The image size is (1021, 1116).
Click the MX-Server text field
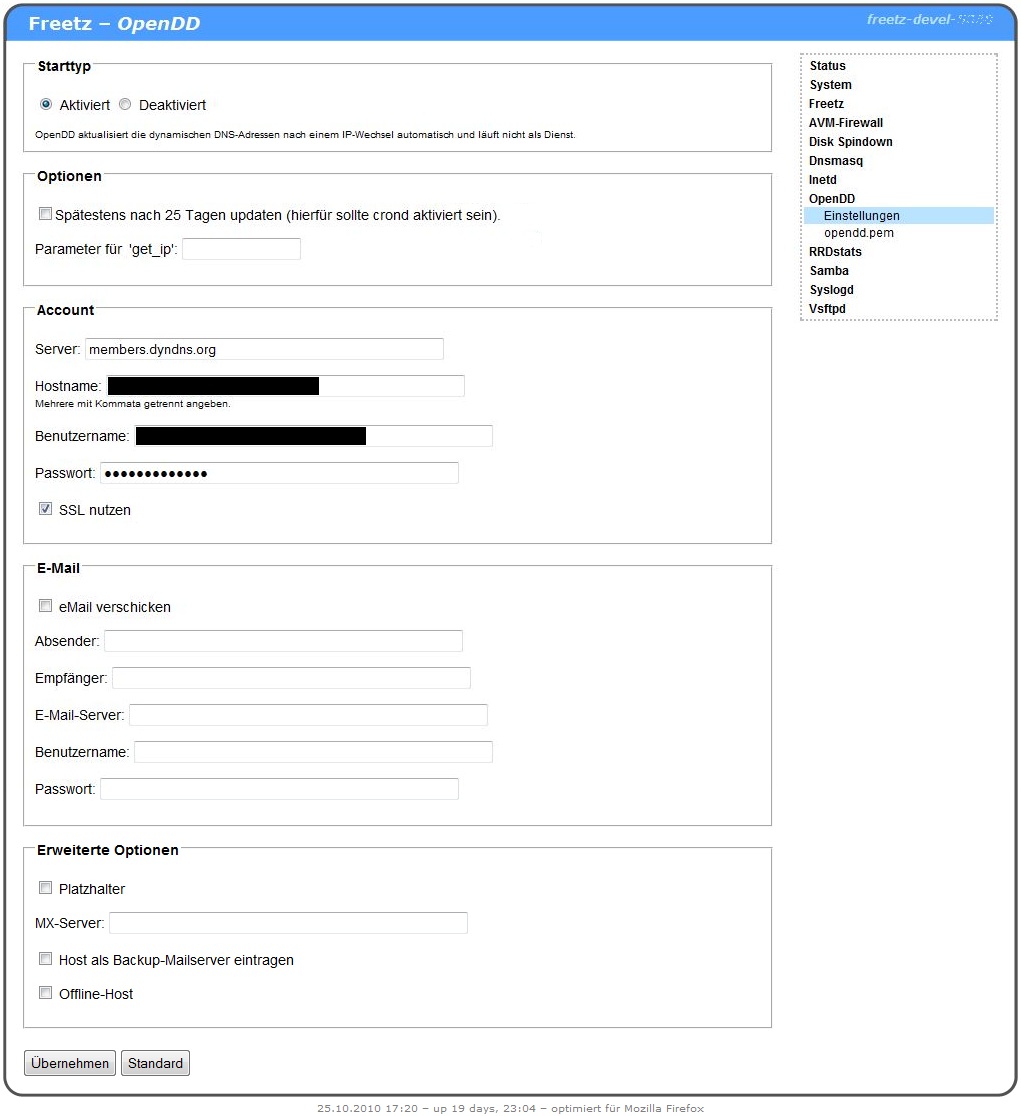click(x=288, y=923)
